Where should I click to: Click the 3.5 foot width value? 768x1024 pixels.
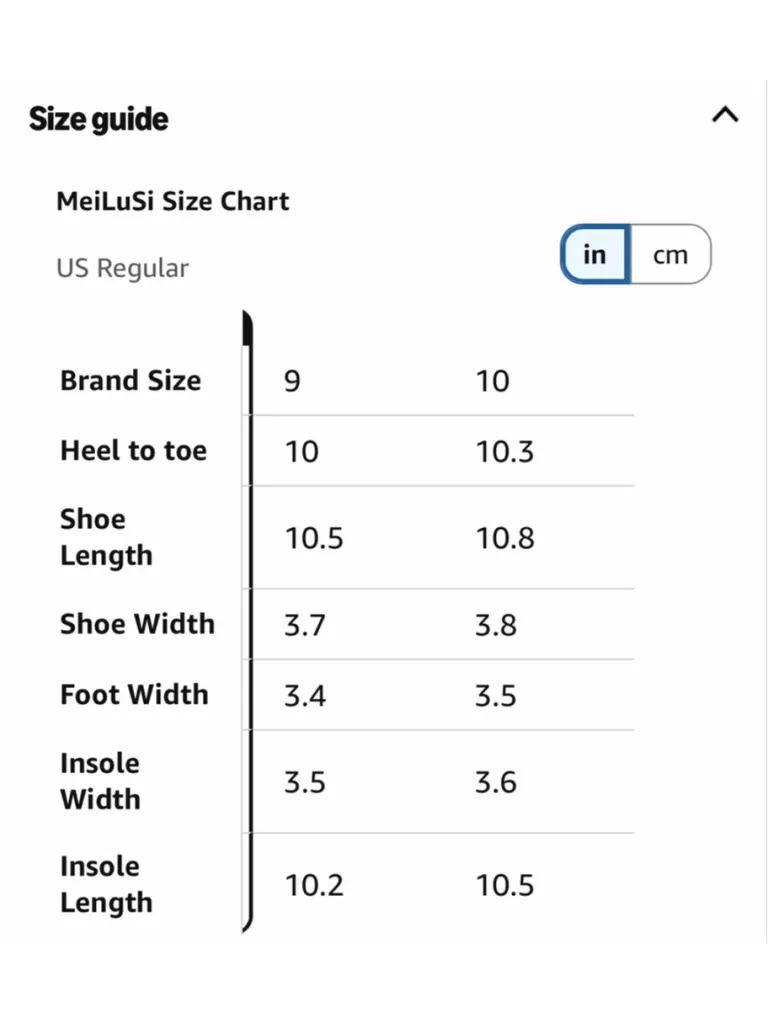(x=496, y=696)
